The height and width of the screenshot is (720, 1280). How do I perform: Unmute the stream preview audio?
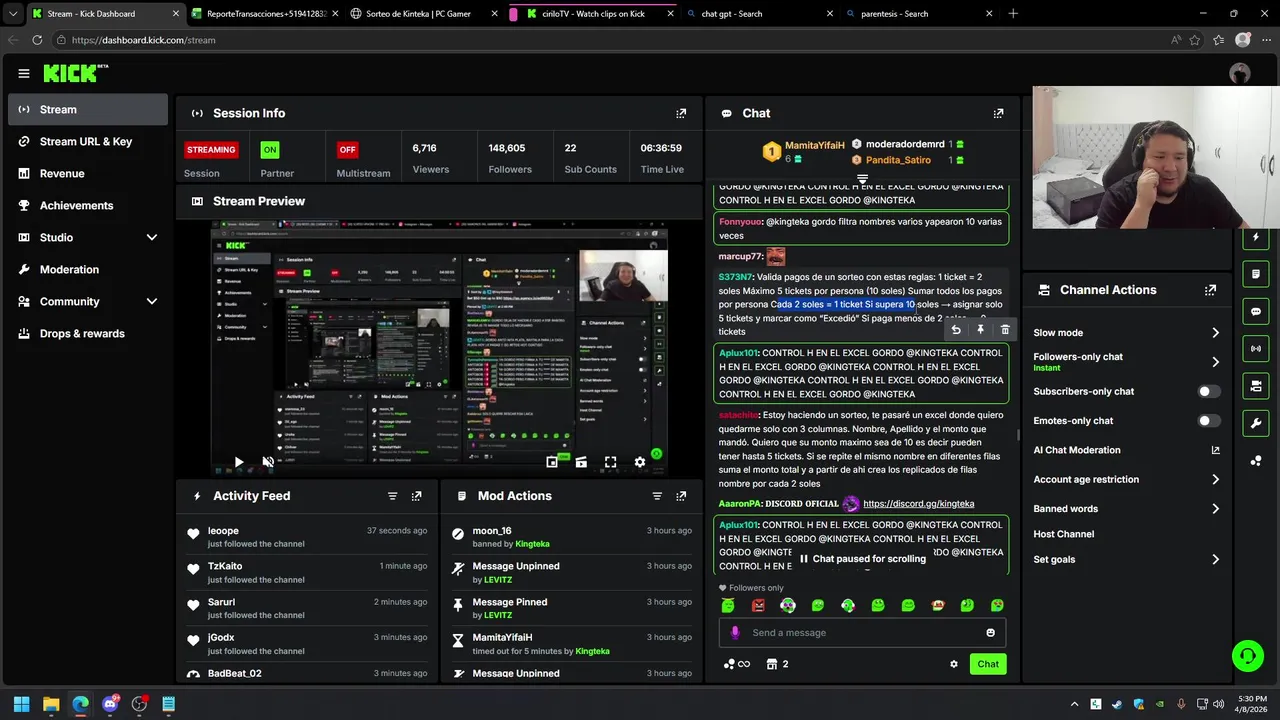[268, 462]
